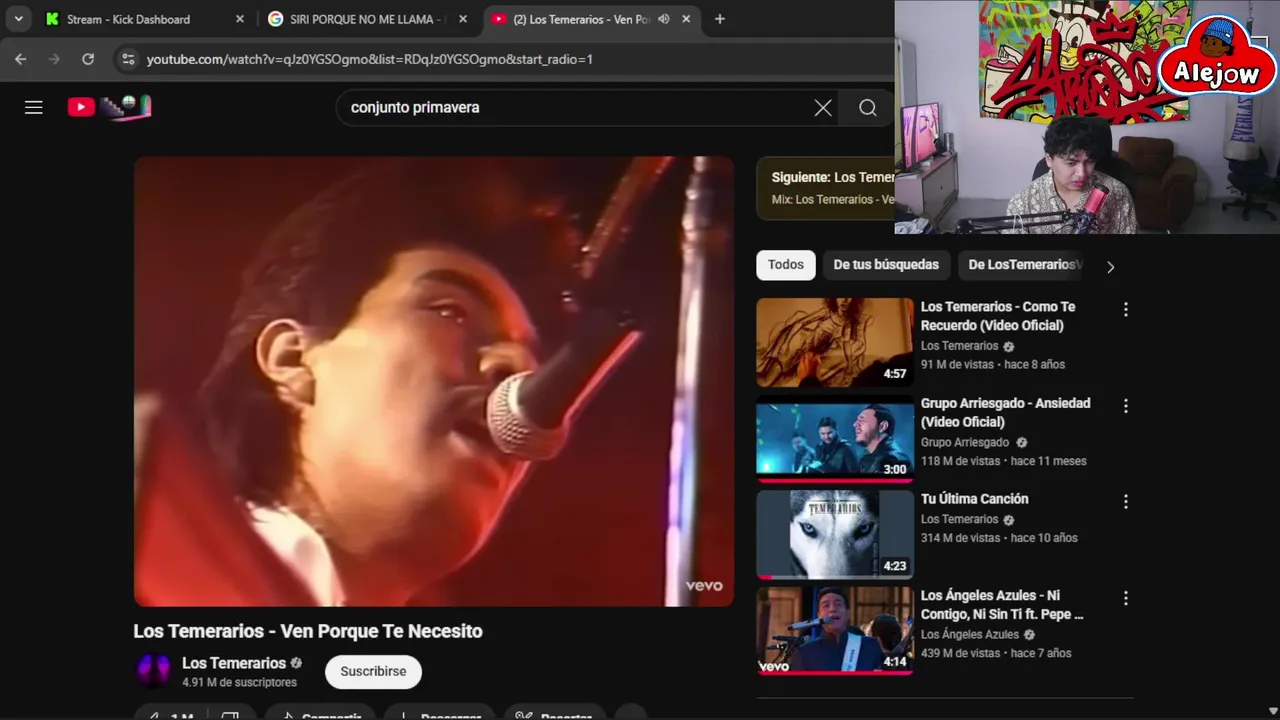This screenshot has width=1280, height=720.
Task: Open title Grupo Arriesgado - Ansiedad
Action: click(1005, 412)
